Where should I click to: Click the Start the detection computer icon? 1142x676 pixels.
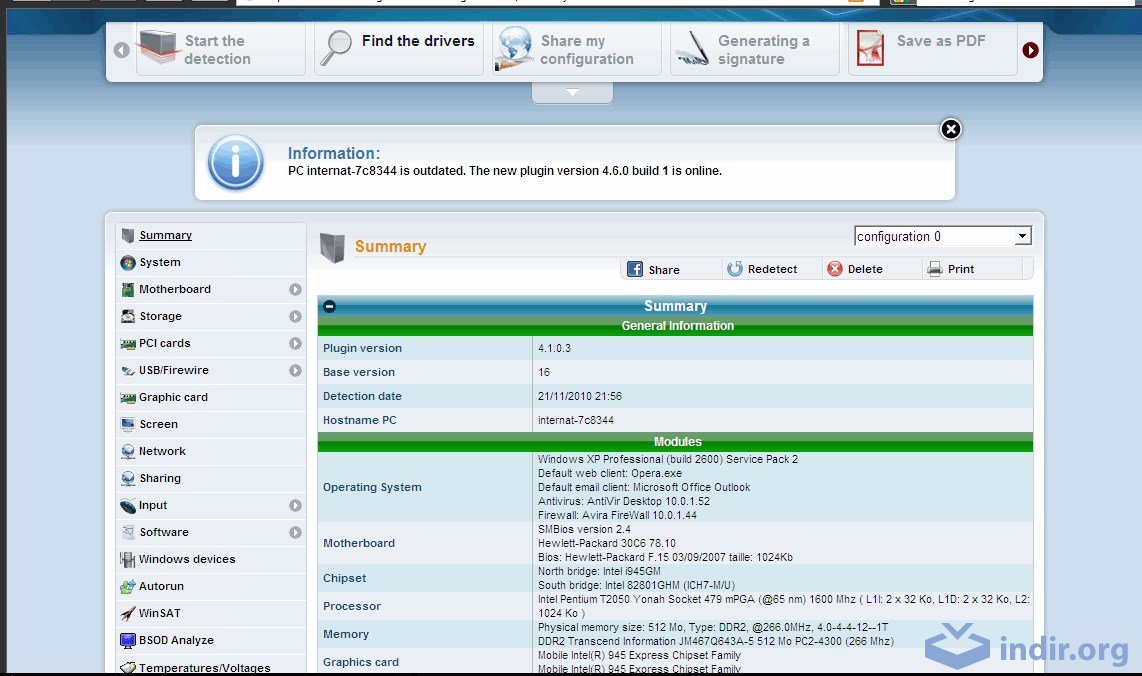(158, 47)
